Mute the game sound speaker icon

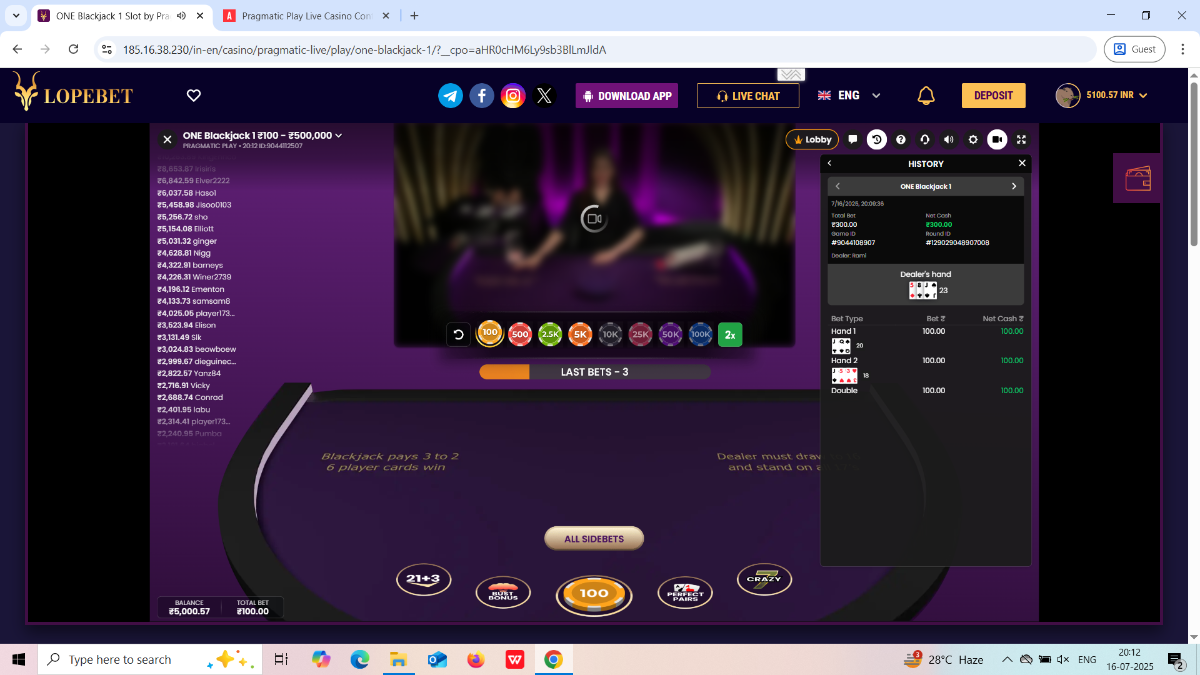pos(949,140)
